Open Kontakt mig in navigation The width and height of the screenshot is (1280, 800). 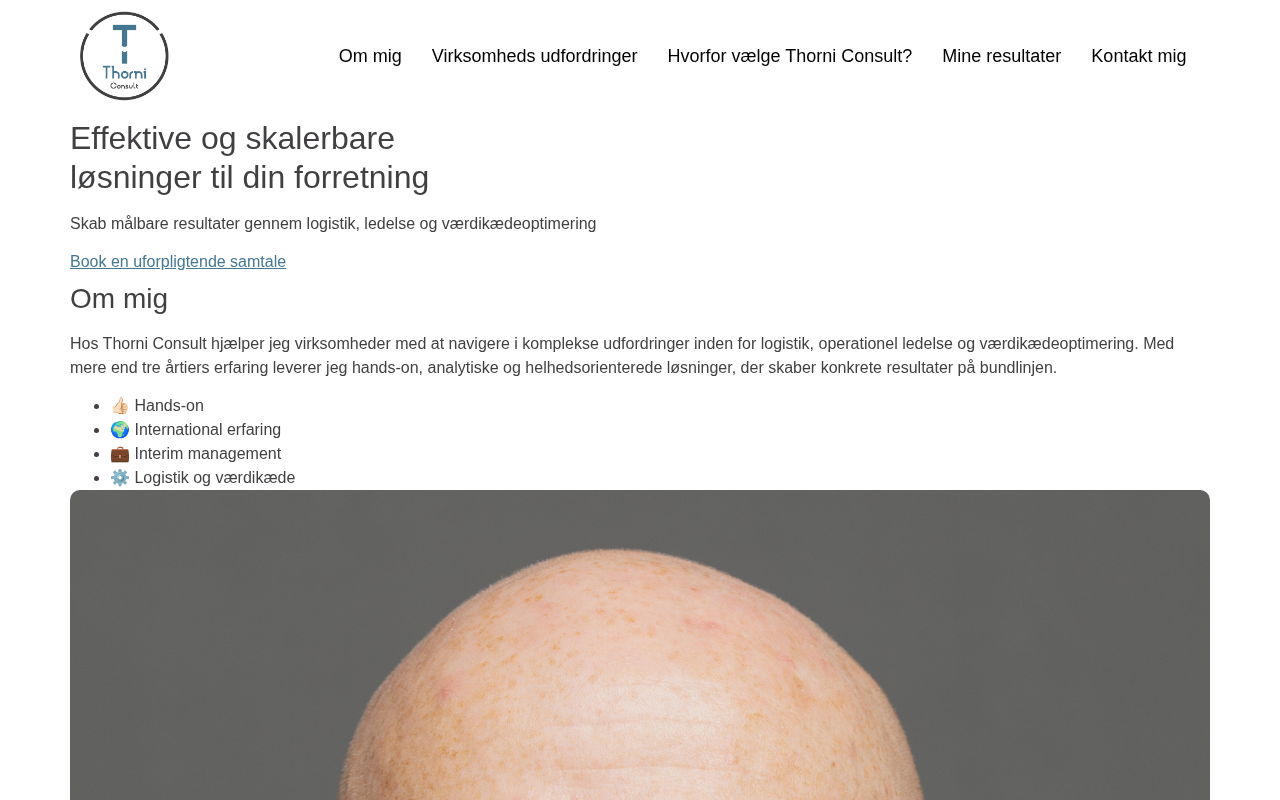point(1138,56)
